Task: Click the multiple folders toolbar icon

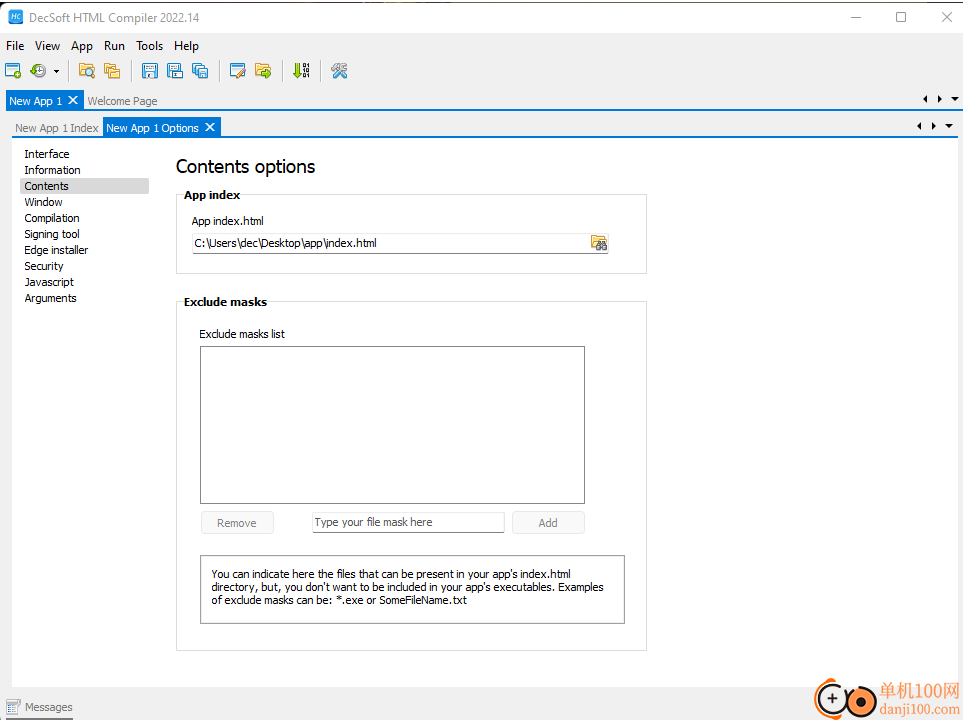Action: (x=112, y=71)
